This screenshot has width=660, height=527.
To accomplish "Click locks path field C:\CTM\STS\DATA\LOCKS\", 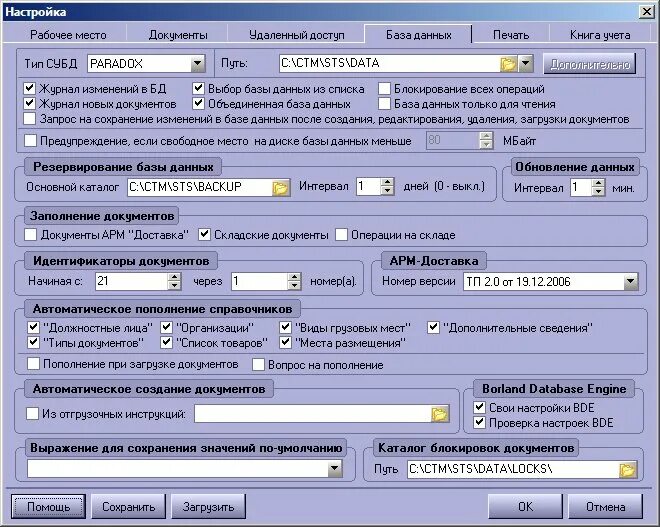I will click(x=513, y=469).
